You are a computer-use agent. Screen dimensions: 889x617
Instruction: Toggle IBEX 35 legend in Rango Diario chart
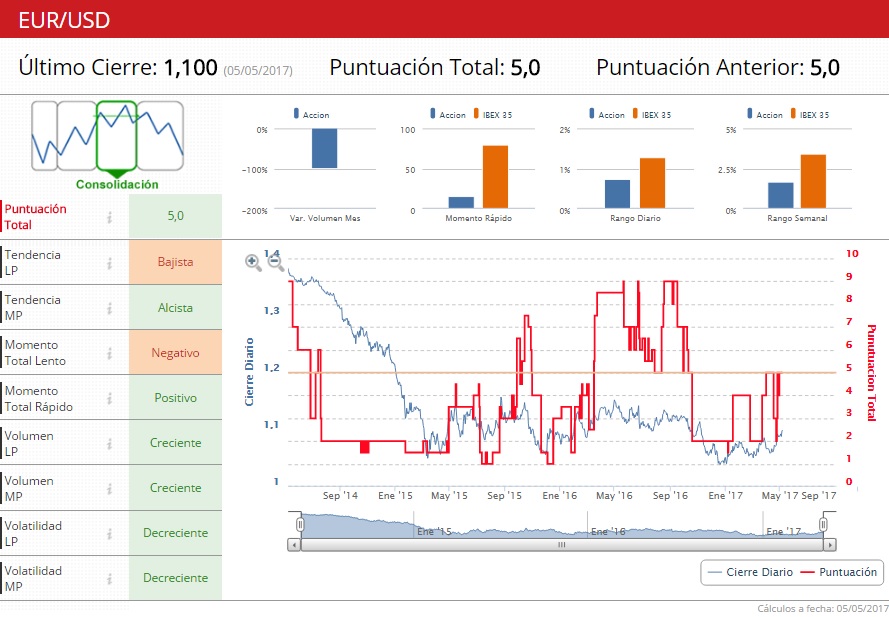(651, 115)
